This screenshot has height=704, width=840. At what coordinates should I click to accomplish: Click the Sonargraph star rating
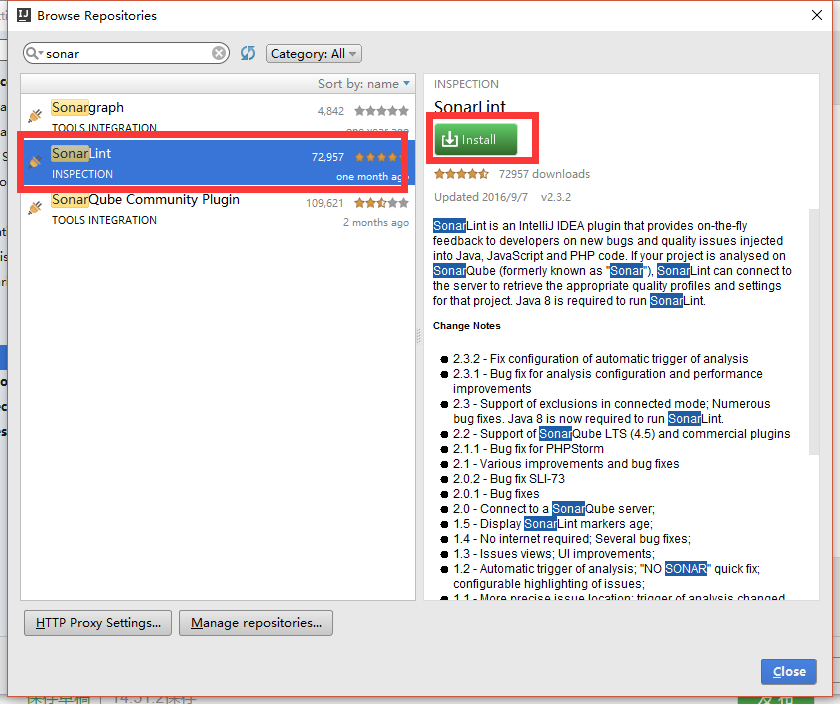381,111
